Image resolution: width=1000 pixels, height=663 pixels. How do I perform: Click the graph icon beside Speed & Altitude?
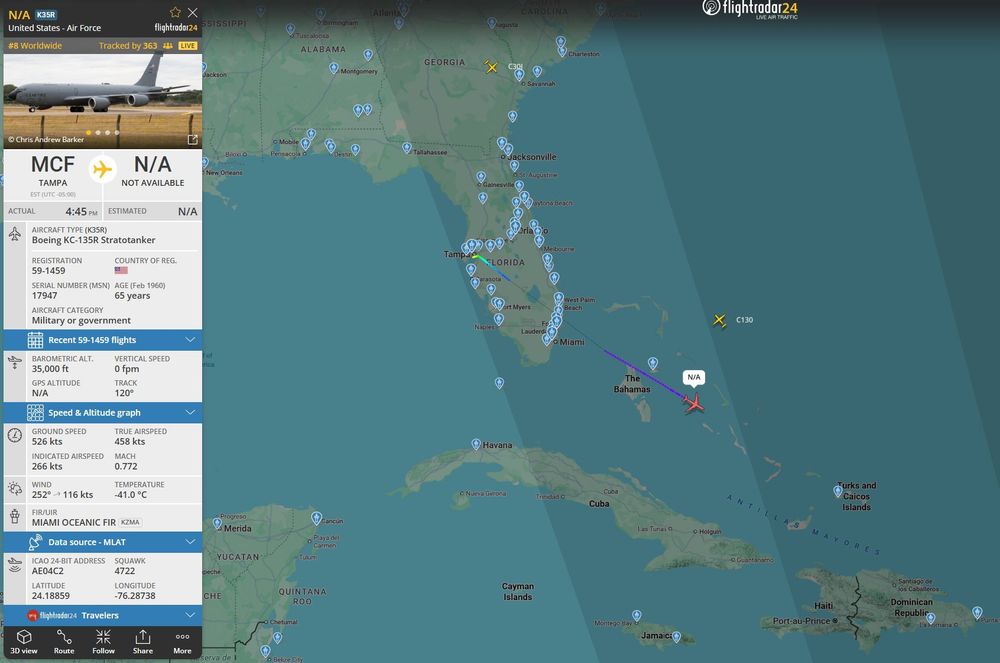click(x=35, y=412)
